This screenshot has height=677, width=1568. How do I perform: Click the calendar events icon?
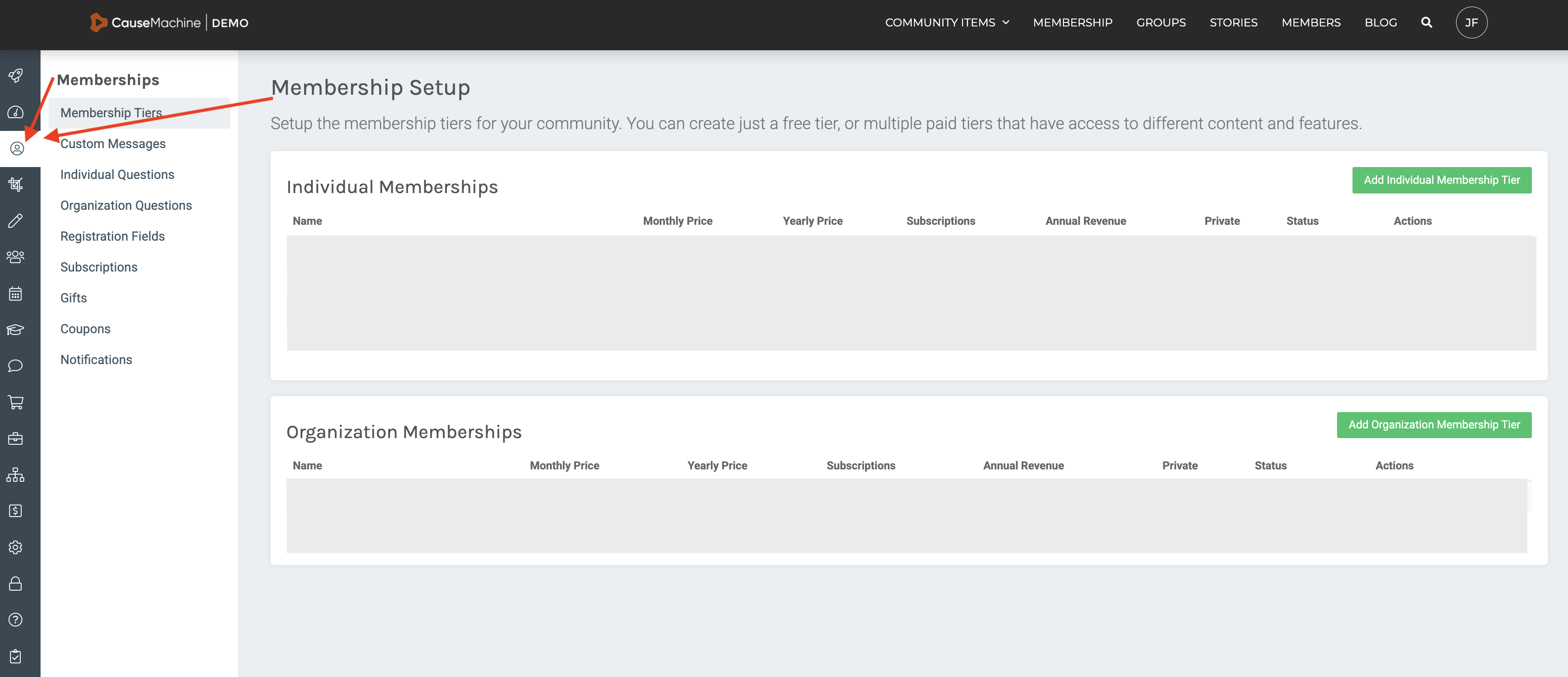(16, 294)
